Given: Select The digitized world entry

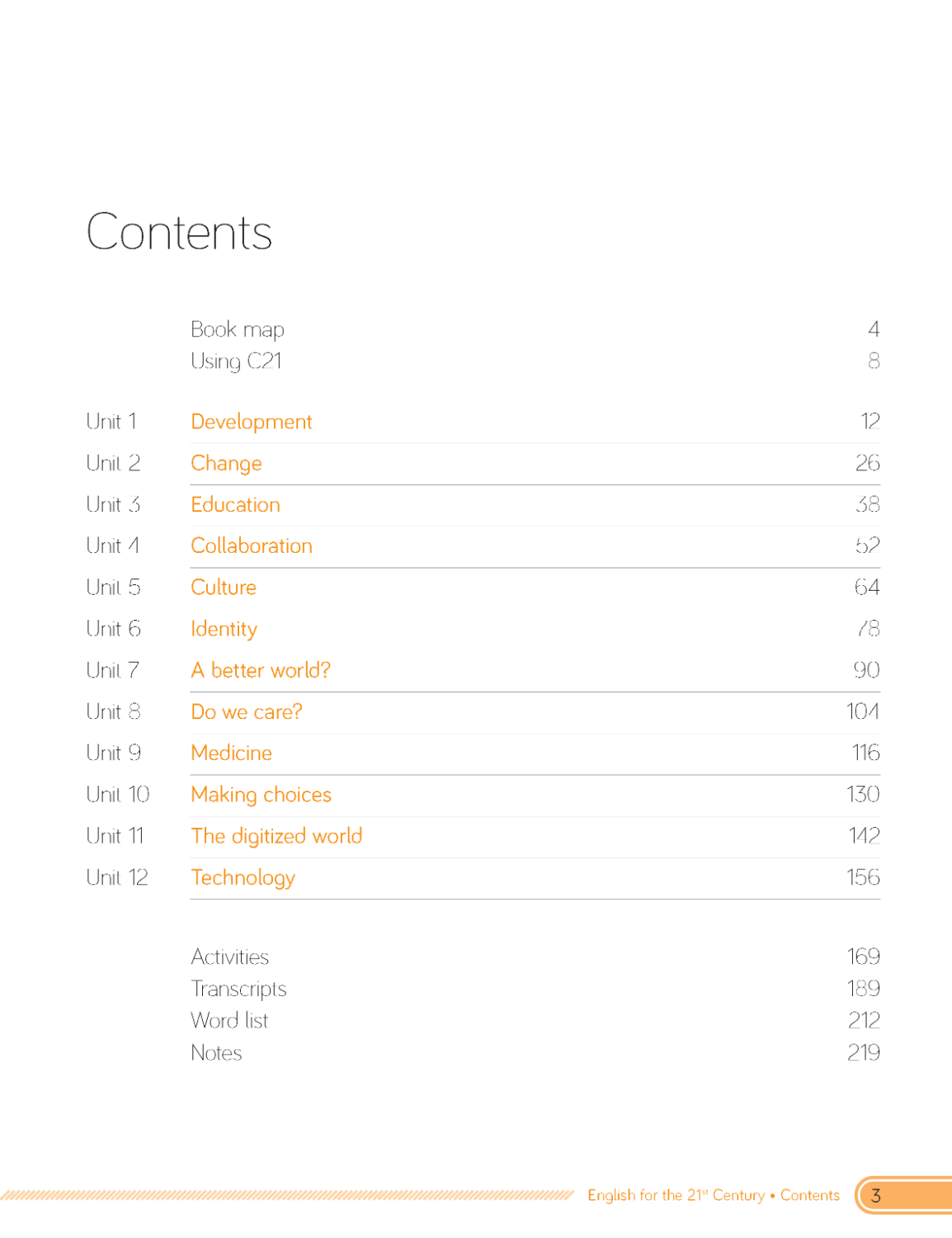Looking at the screenshot, I should [x=276, y=836].
